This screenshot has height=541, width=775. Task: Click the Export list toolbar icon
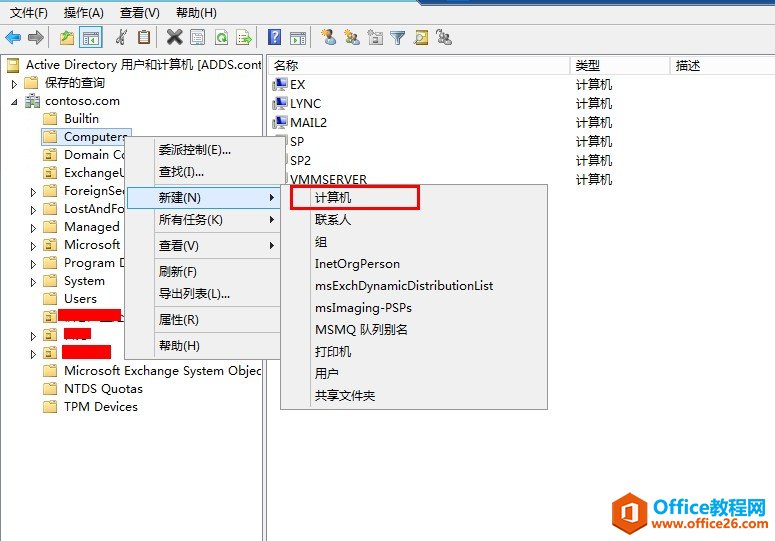244,38
